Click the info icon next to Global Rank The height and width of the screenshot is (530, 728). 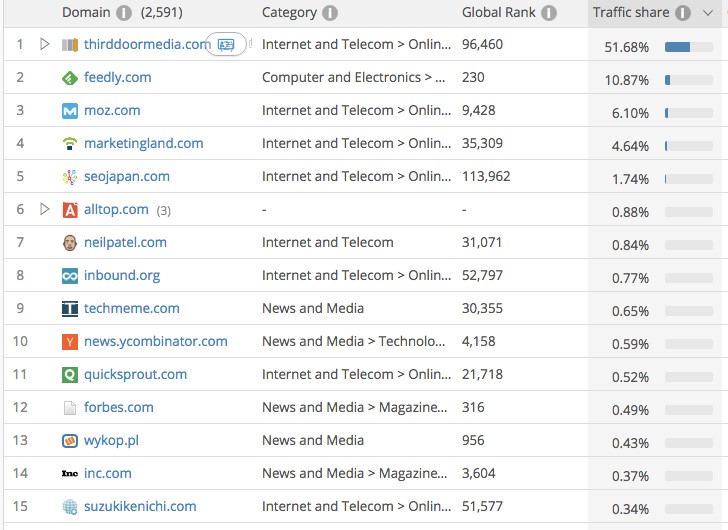pyautogui.click(x=548, y=13)
